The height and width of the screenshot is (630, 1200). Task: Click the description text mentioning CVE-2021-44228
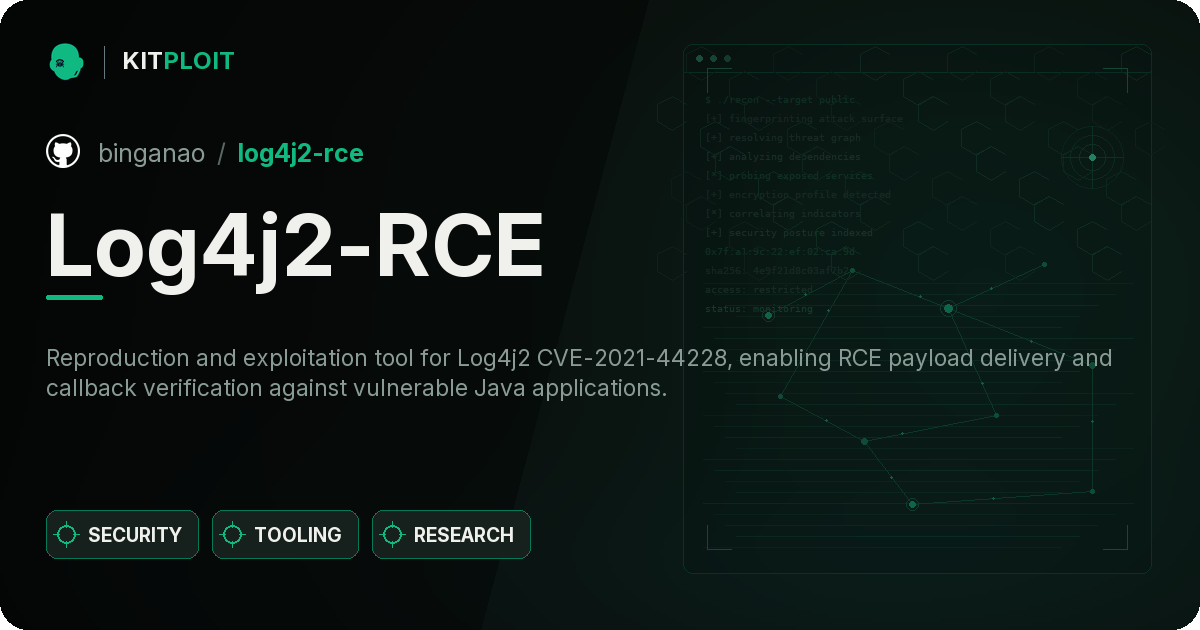[579, 373]
